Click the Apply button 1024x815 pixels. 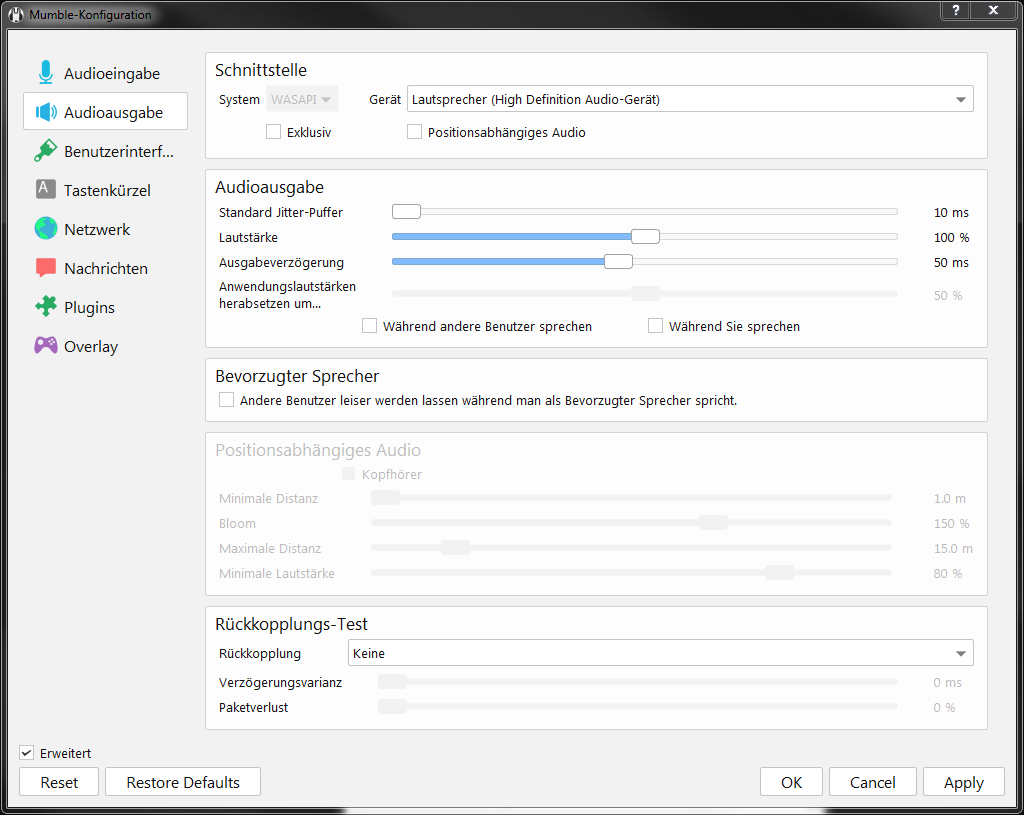click(963, 782)
